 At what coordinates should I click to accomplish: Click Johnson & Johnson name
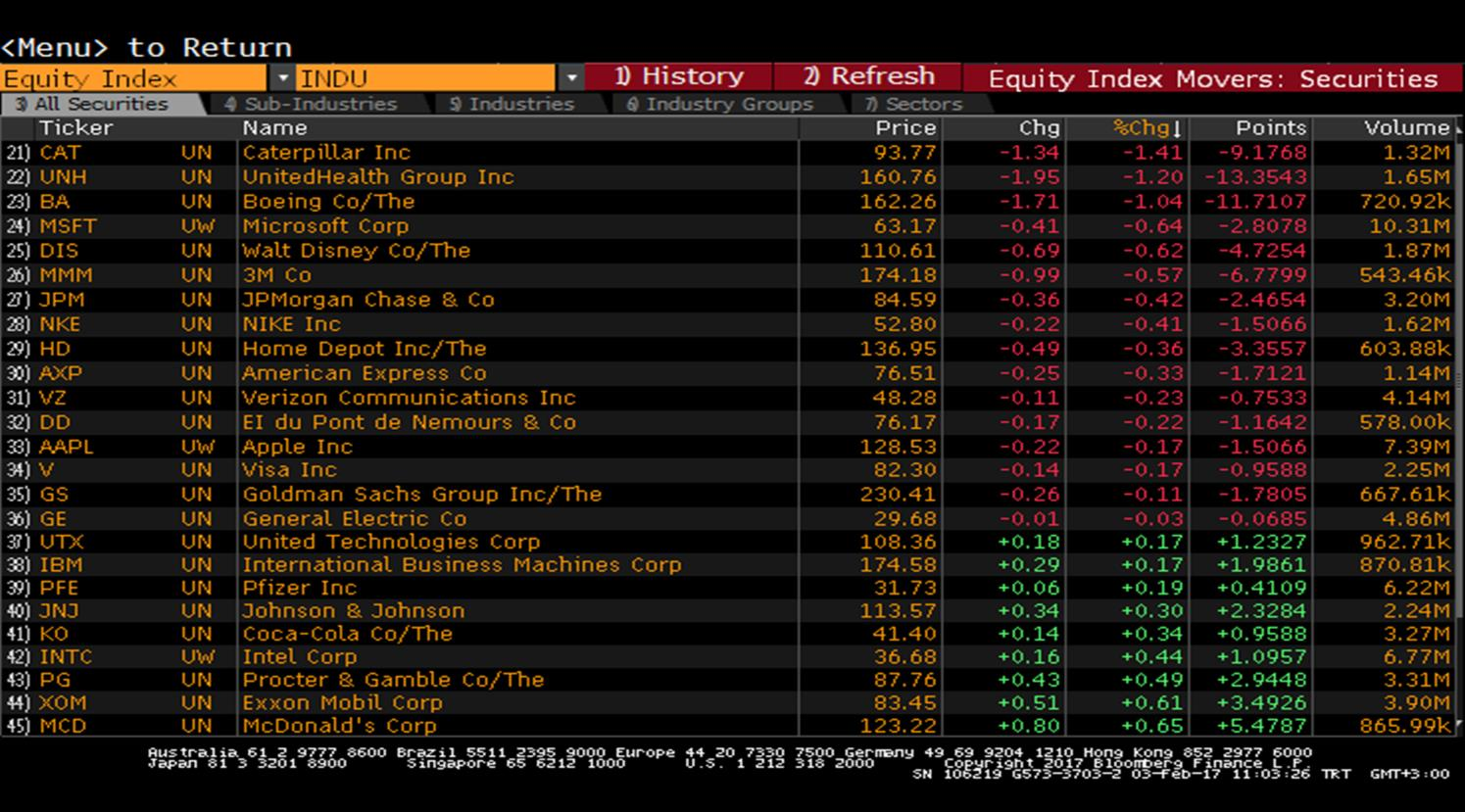click(x=354, y=611)
